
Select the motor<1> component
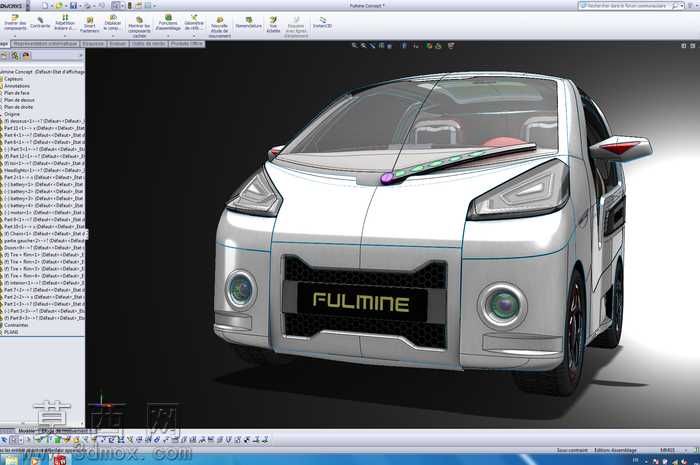pyautogui.click(x=44, y=212)
